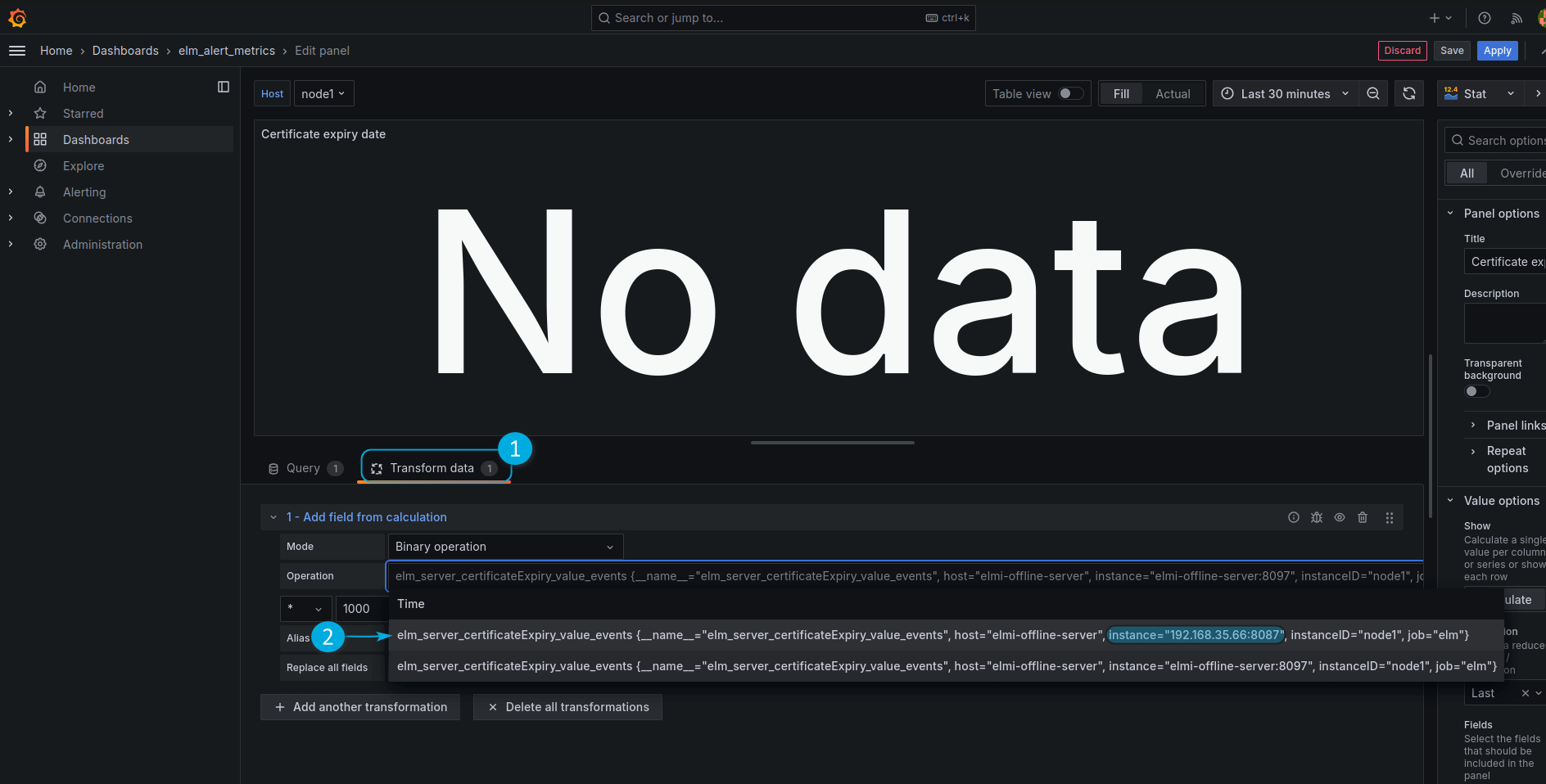Click Add another transformation button

(360, 707)
